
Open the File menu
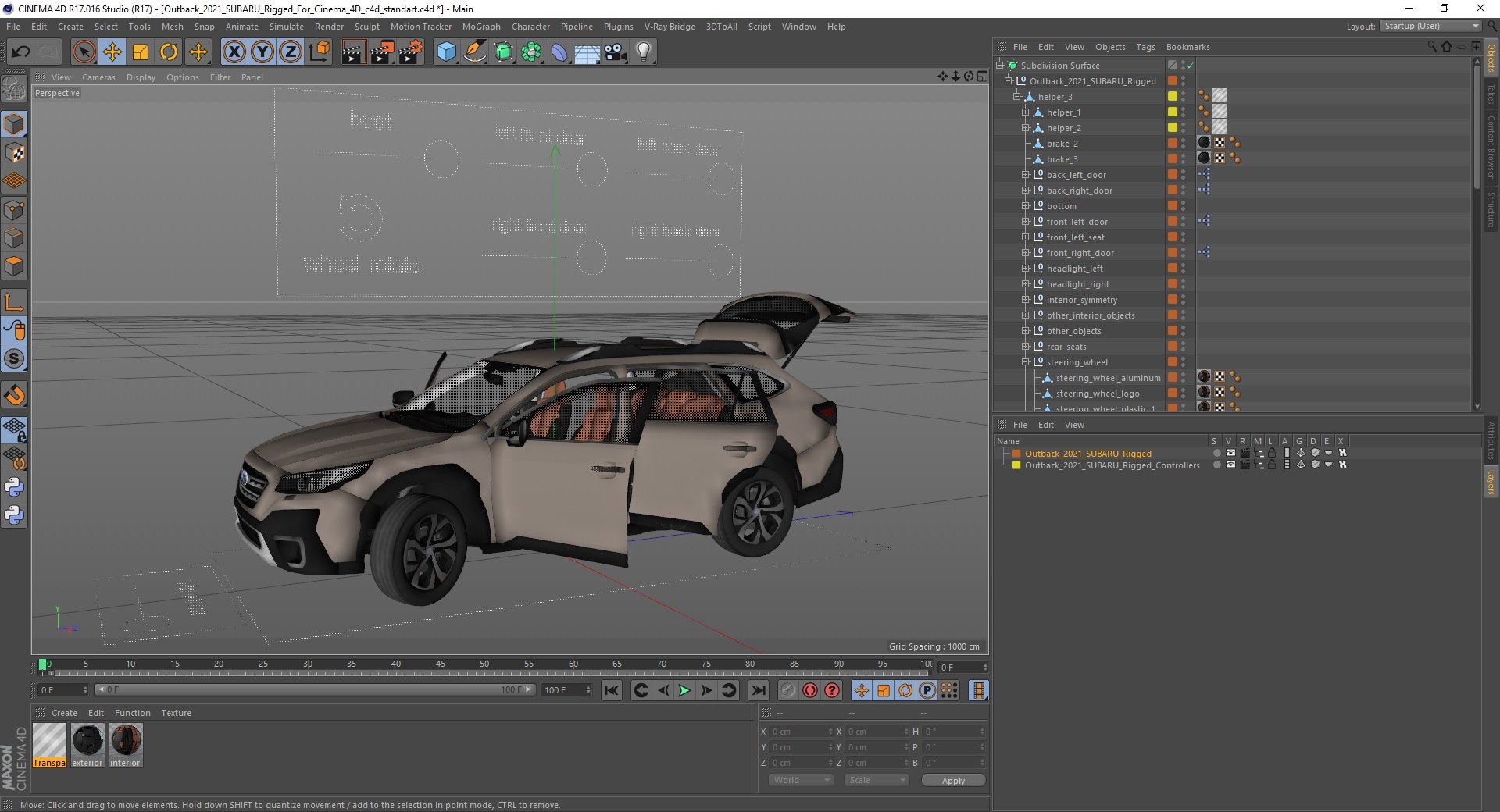13,27
